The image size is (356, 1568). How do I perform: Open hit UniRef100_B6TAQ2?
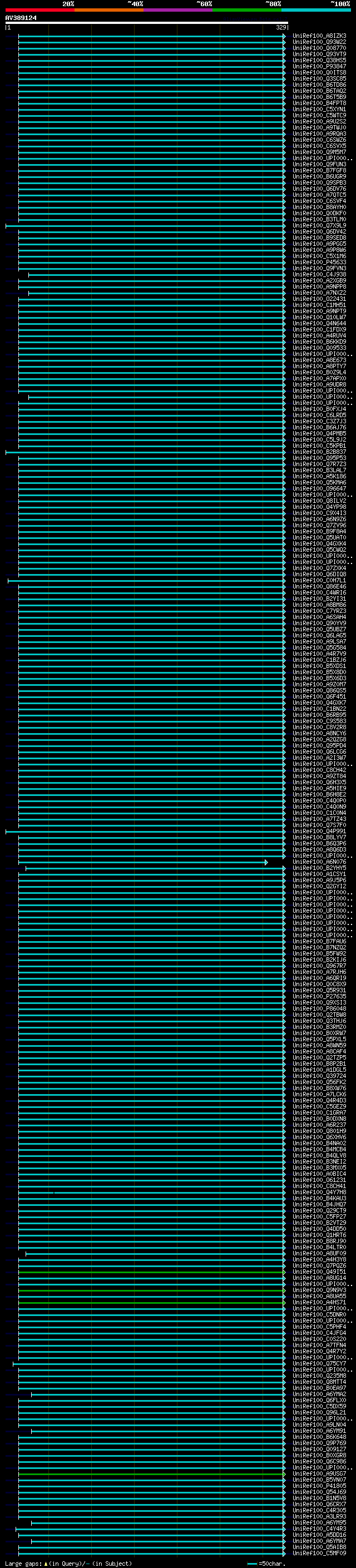[319, 91]
